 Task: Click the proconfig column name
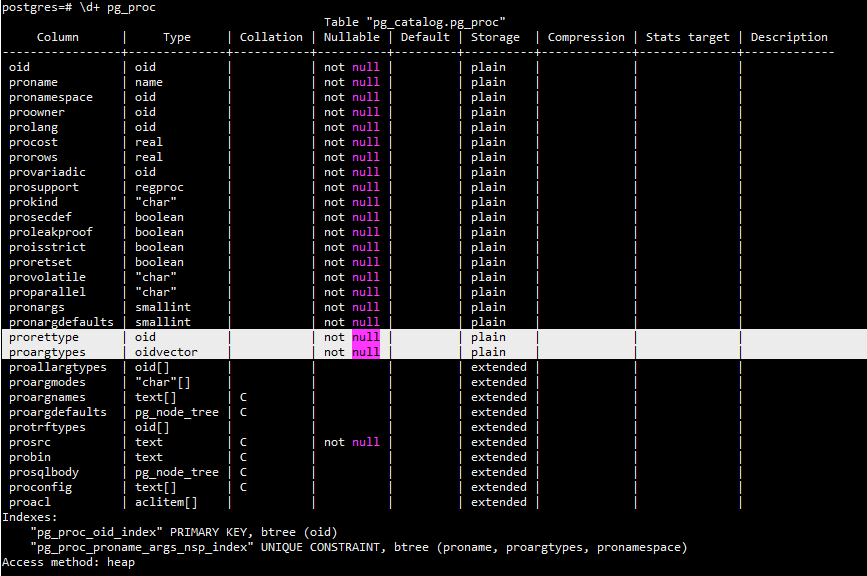click(40, 487)
